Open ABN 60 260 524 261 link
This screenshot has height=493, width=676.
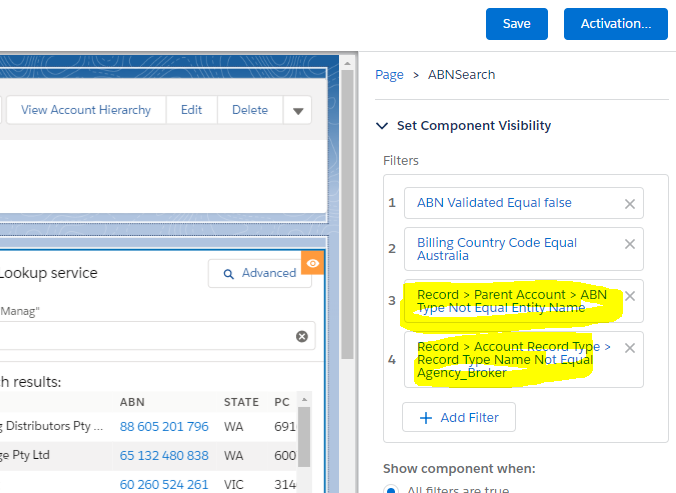[164, 484]
